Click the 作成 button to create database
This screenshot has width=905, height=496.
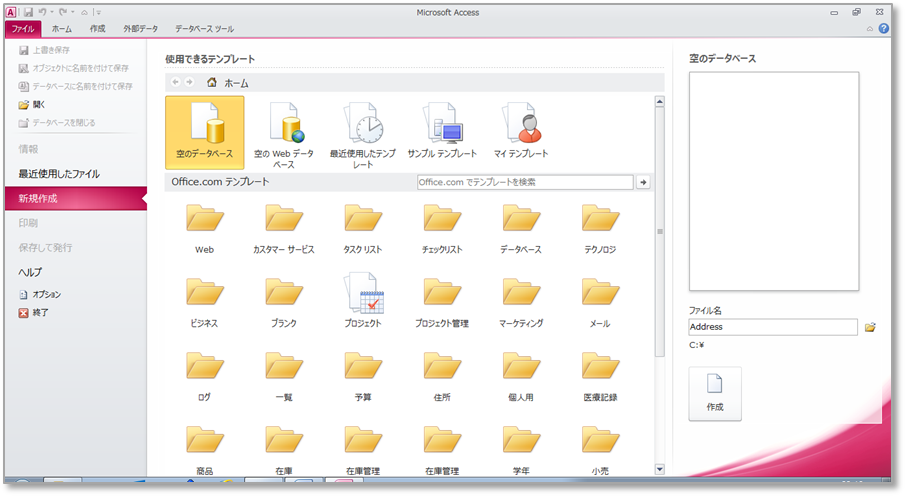[x=715, y=394]
